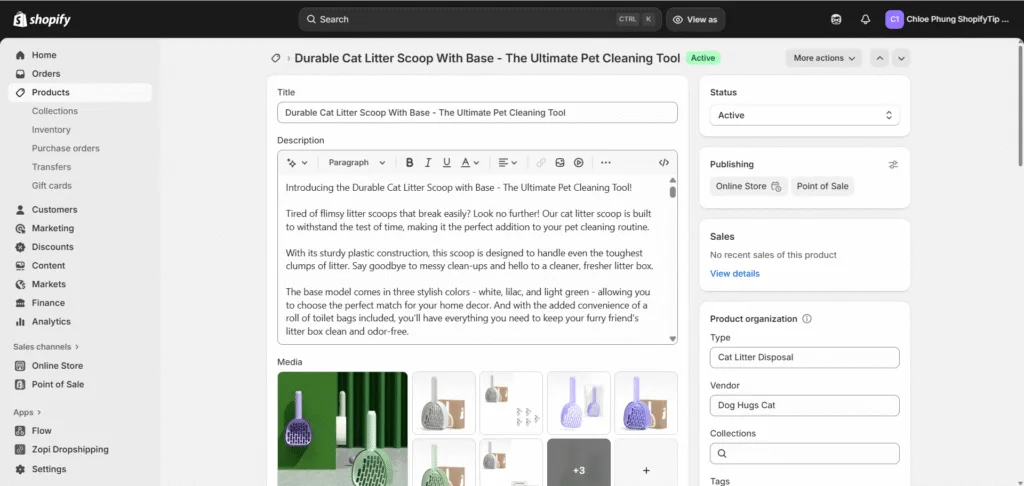Click the Analytics bar chart icon
The image size is (1024, 486).
[x=20, y=321]
